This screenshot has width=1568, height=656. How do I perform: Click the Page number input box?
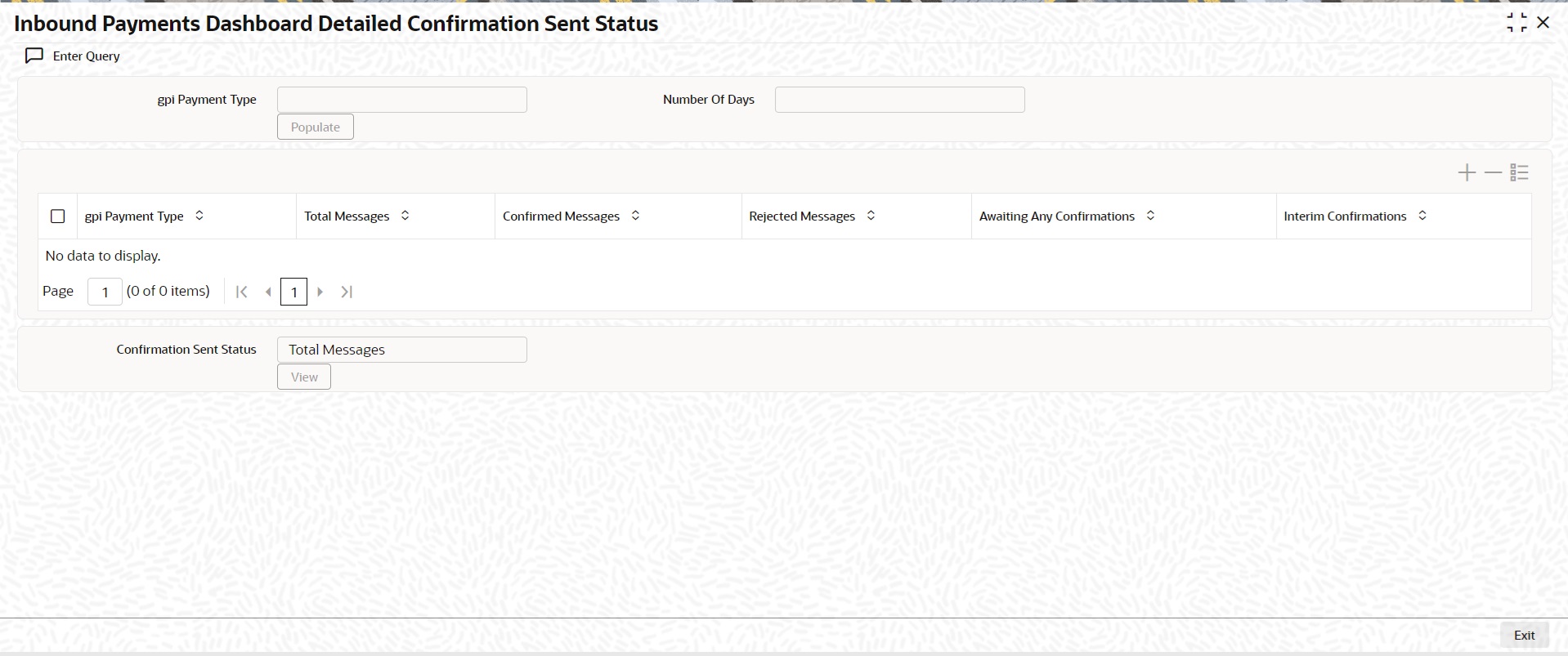(105, 292)
